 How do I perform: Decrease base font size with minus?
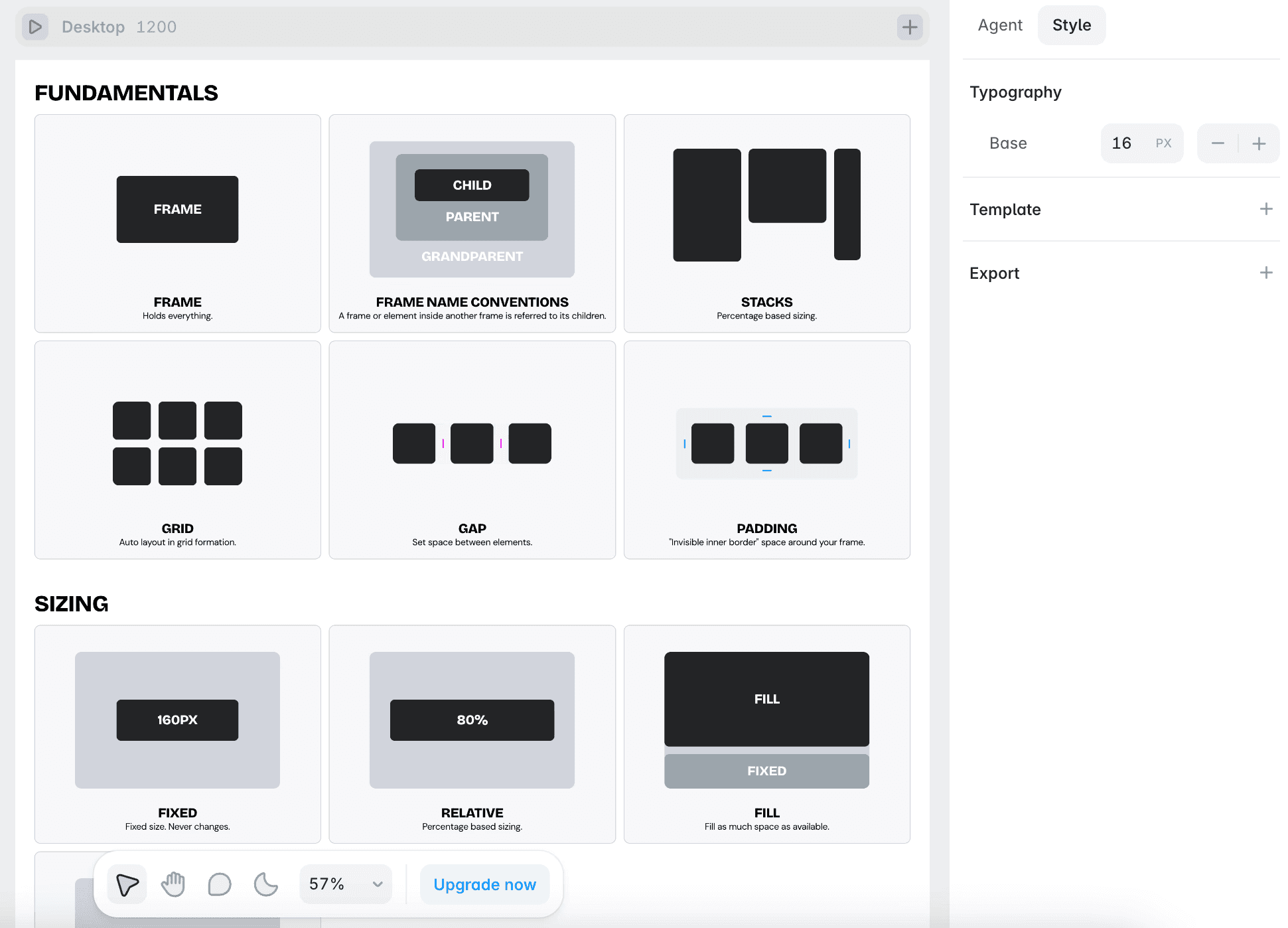point(1218,143)
